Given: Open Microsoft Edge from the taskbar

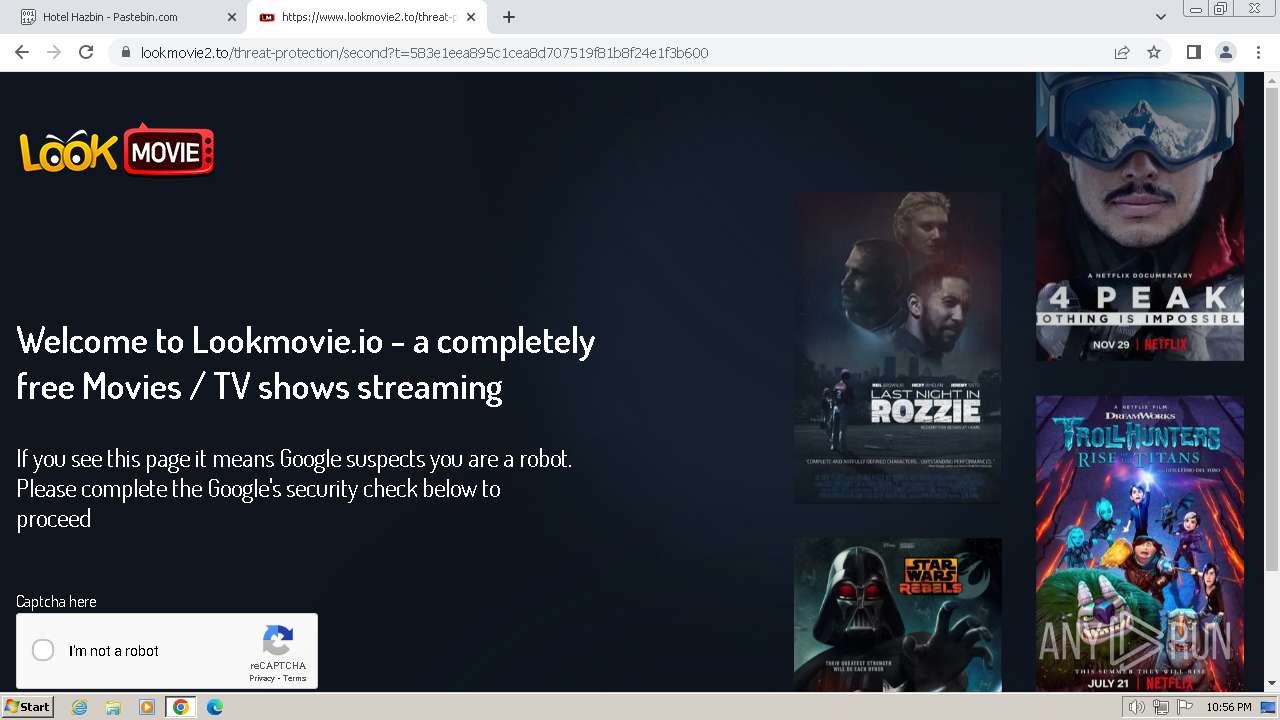Looking at the screenshot, I should coord(215,707).
